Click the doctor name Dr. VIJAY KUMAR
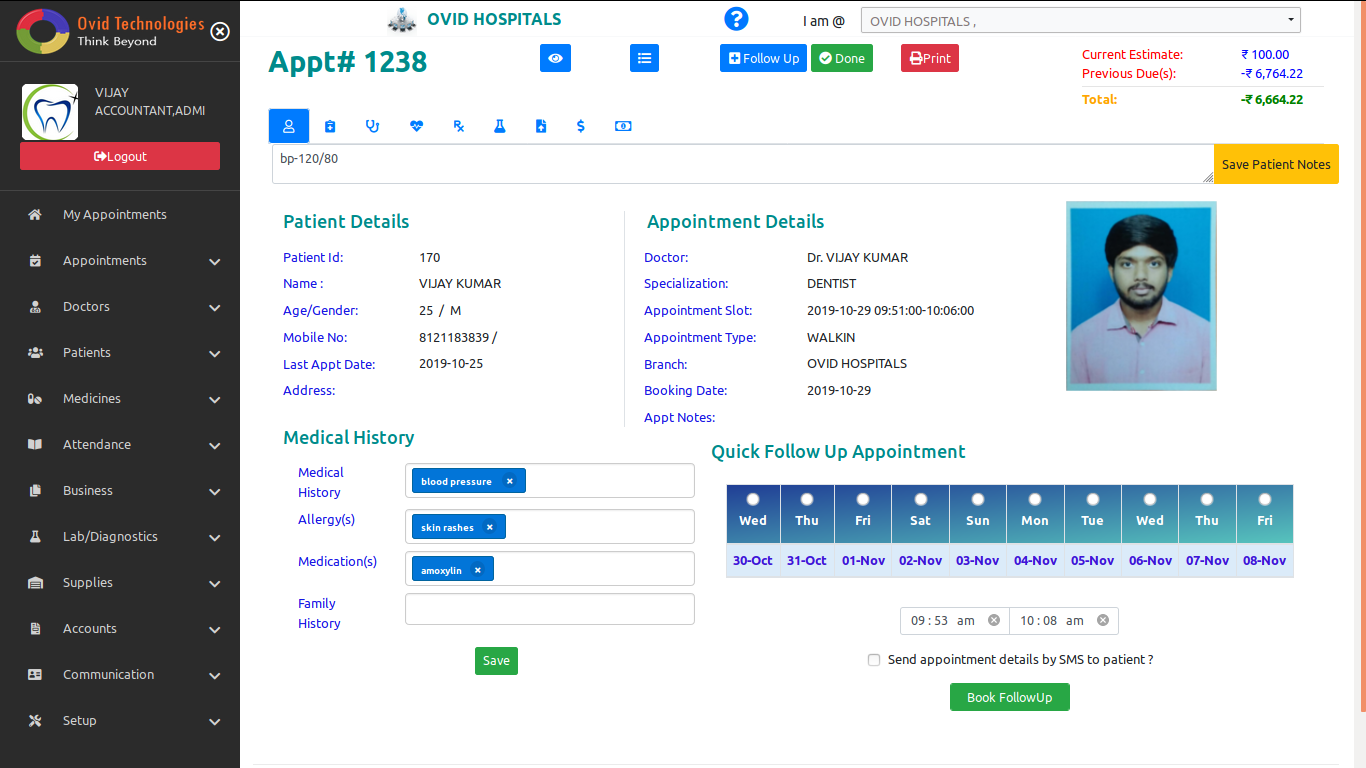 pyautogui.click(x=858, y=257)
